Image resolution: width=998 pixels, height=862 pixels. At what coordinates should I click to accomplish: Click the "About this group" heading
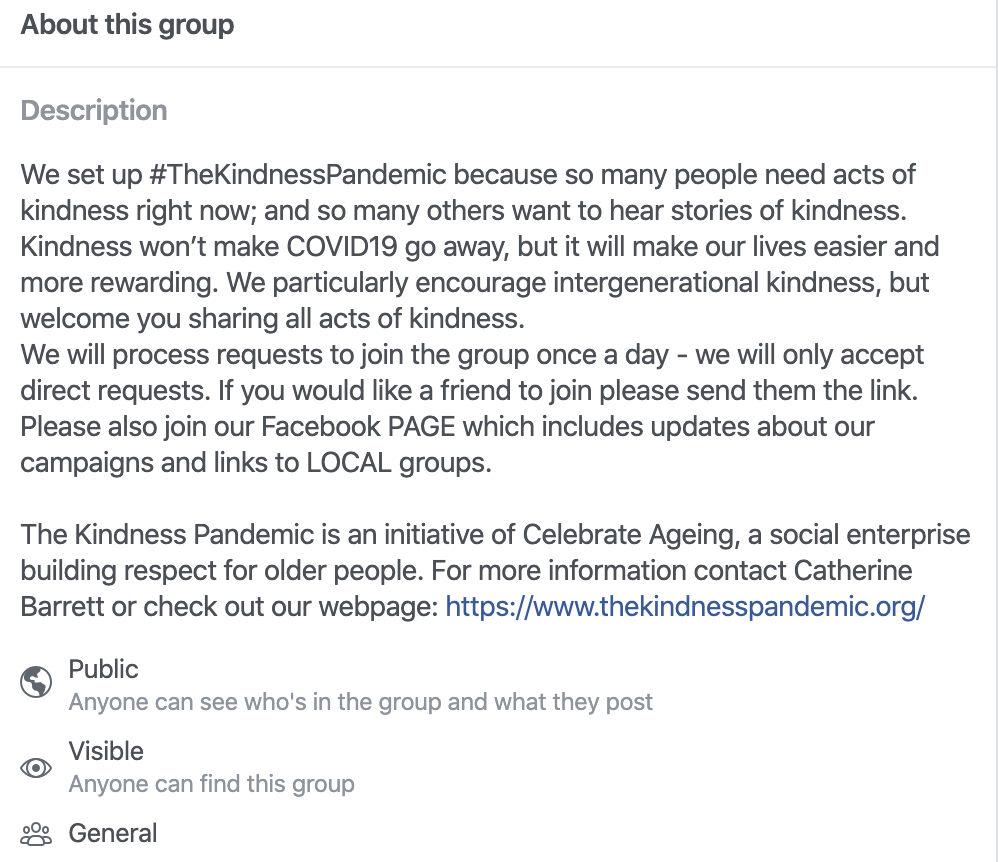127,25
